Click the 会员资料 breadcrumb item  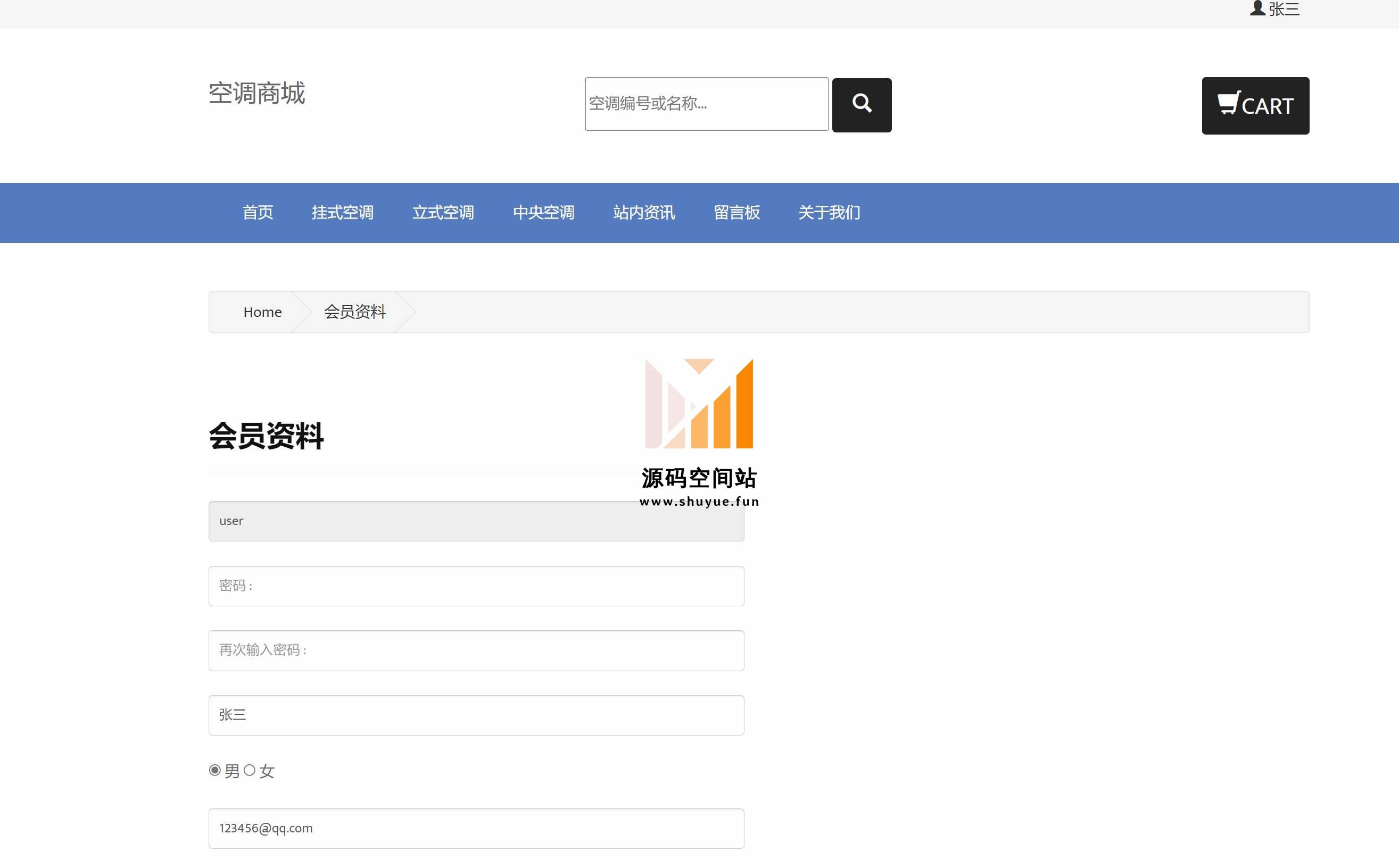coord(354,312)
